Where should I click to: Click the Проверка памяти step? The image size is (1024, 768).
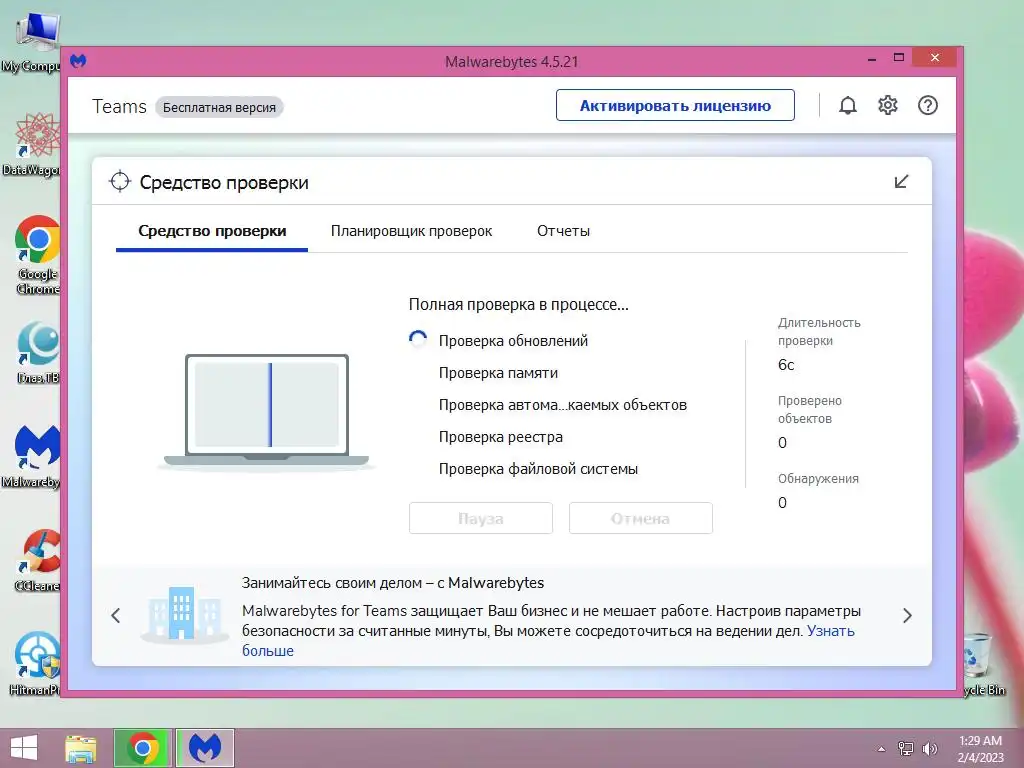[498, 373]
